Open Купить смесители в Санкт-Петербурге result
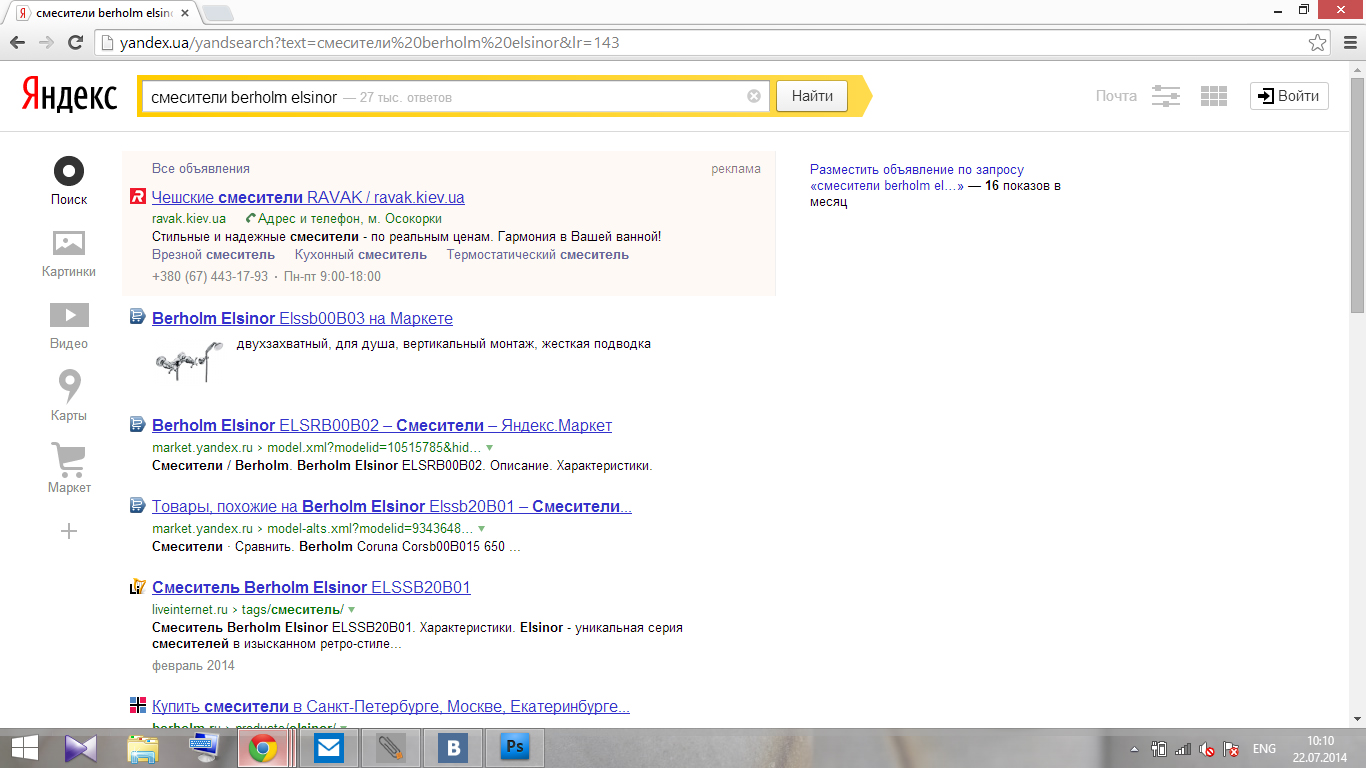 (391, 706)
